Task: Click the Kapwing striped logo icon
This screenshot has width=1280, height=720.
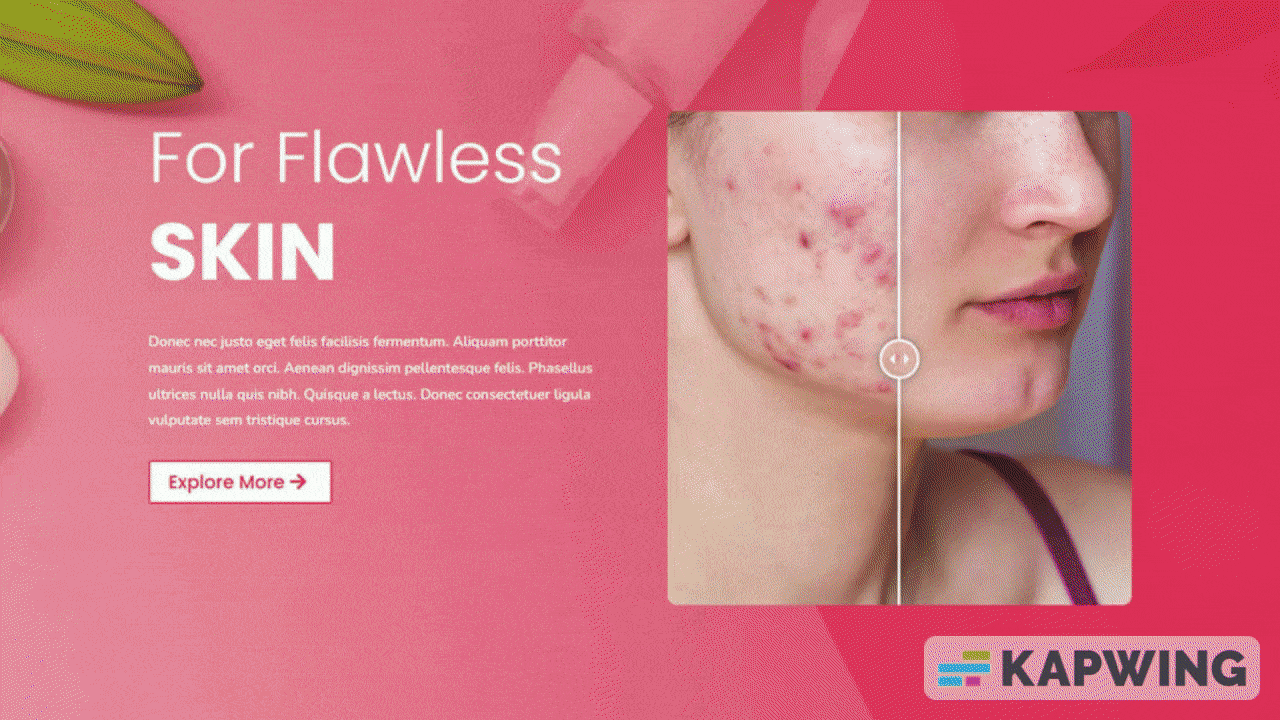Action: coord(964,668)
